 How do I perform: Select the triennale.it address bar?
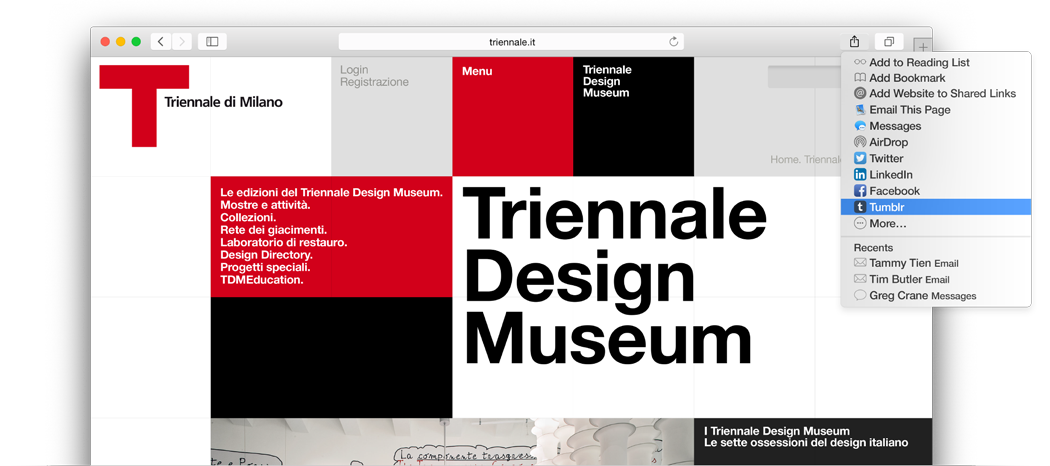click(511, 42)
